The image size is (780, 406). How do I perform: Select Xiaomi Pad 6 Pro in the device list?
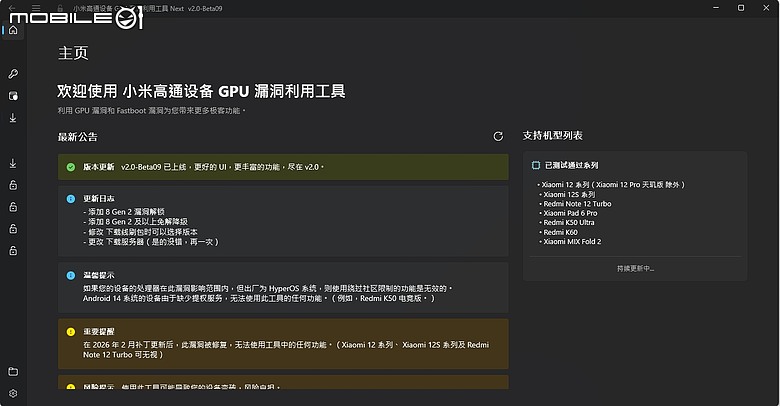pos(569,213)
